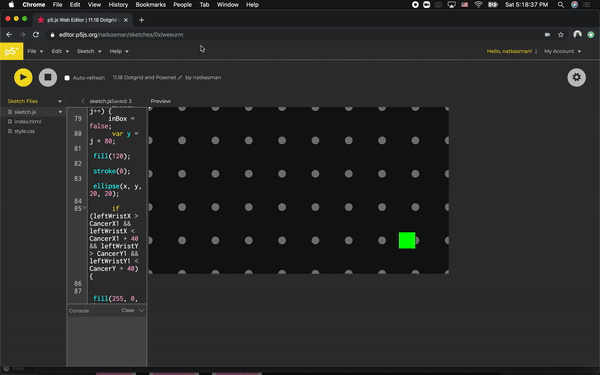Open Spotlight search in menu bar

click(561, 5)
